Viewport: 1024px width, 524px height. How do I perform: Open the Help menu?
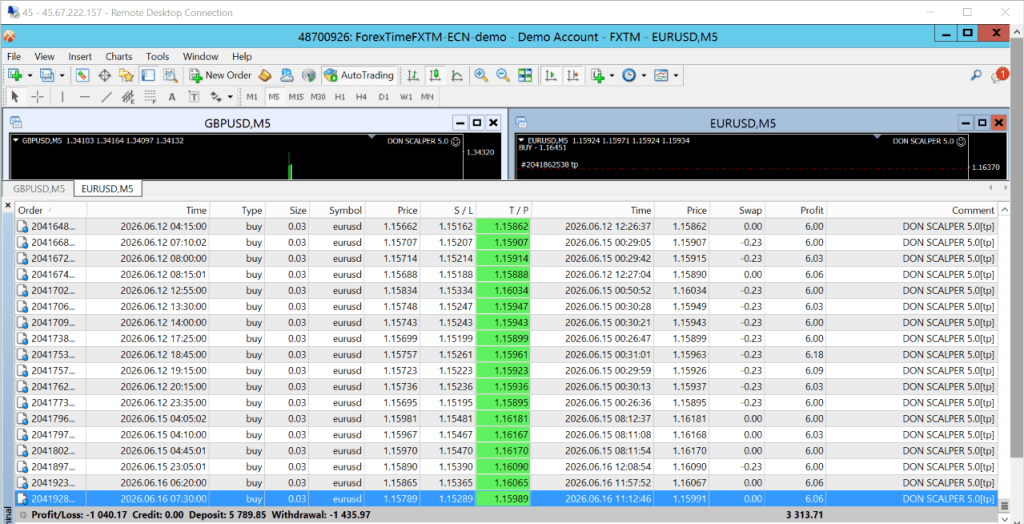click(242, 56)
